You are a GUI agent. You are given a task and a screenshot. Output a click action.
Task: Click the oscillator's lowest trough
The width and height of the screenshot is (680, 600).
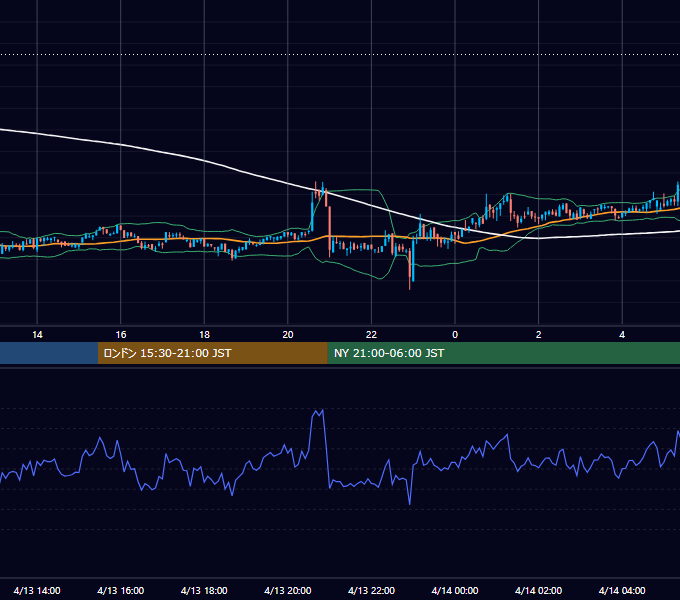tap(410, 502)
